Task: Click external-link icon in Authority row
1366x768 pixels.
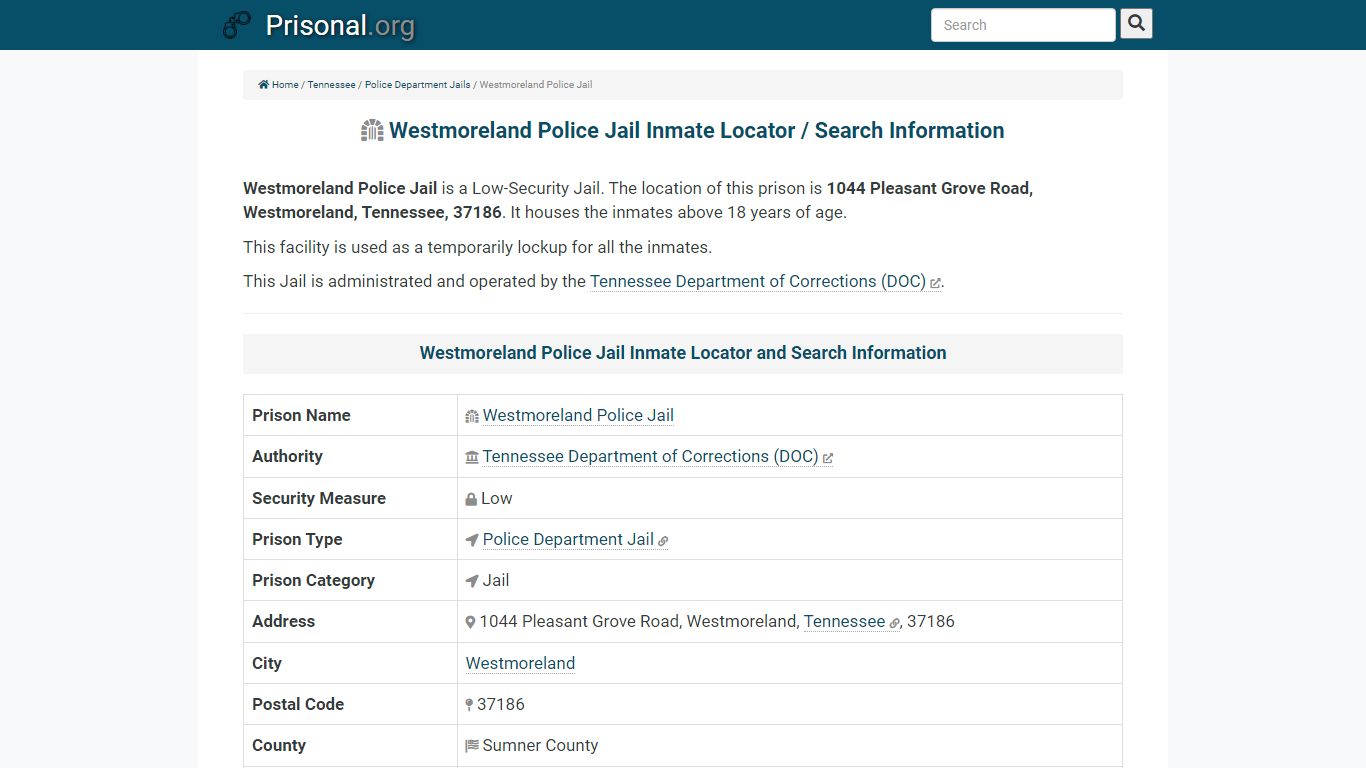Action: click(828, 458)
